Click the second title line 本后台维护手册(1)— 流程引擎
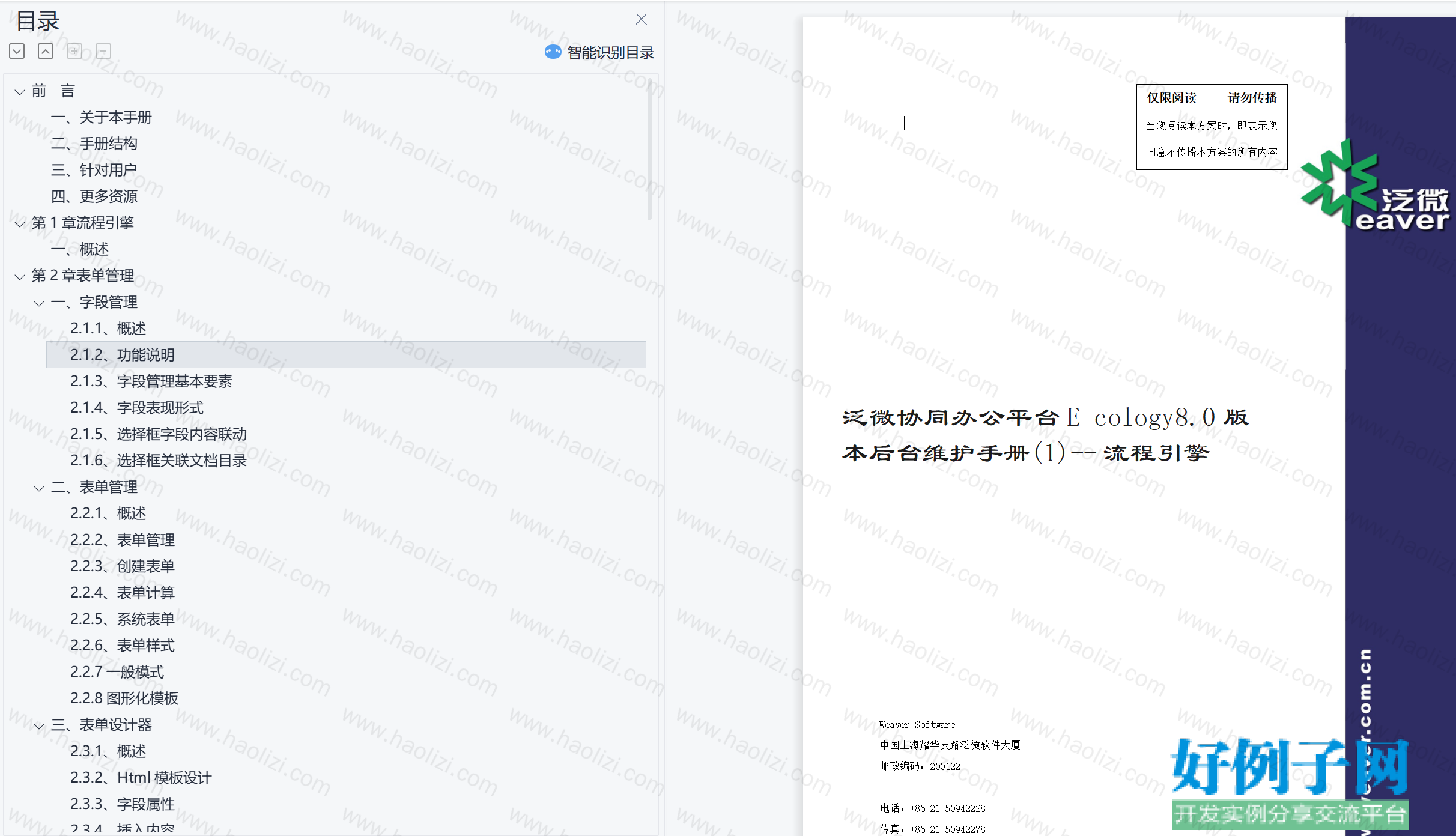The image size is (1456, 836). 1026,452
